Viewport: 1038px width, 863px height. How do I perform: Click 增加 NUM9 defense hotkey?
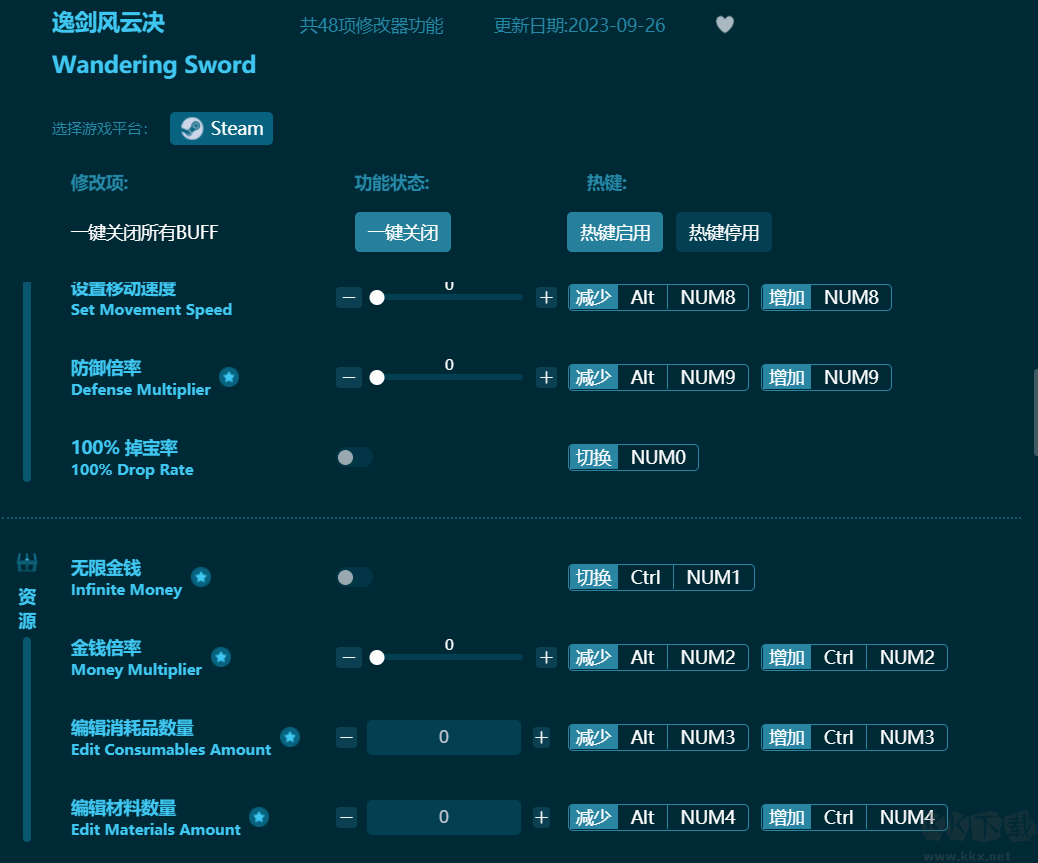coord(826,377)
